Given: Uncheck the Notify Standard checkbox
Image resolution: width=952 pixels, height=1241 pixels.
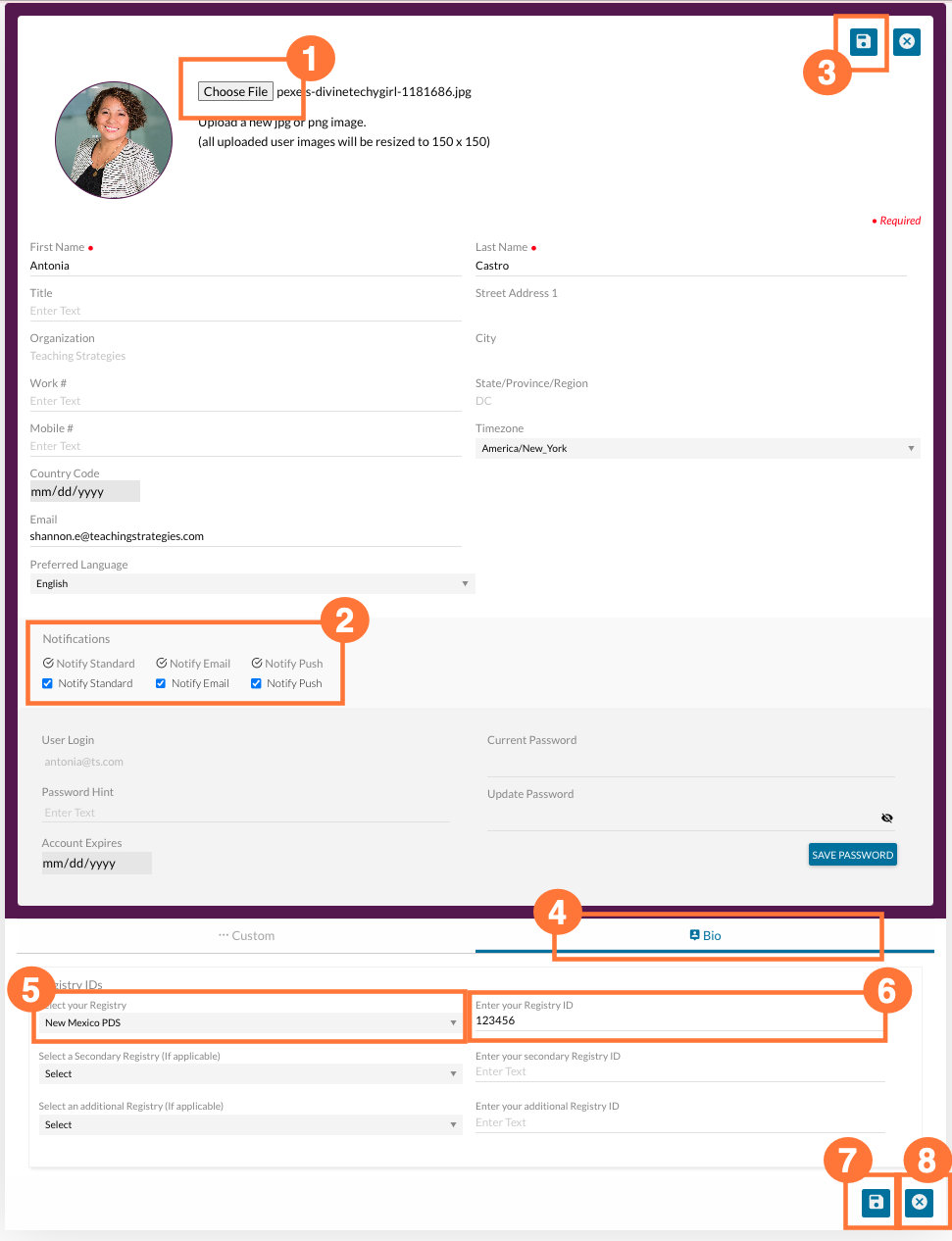Looking at the screenshot, I should [x=48, y=683].
